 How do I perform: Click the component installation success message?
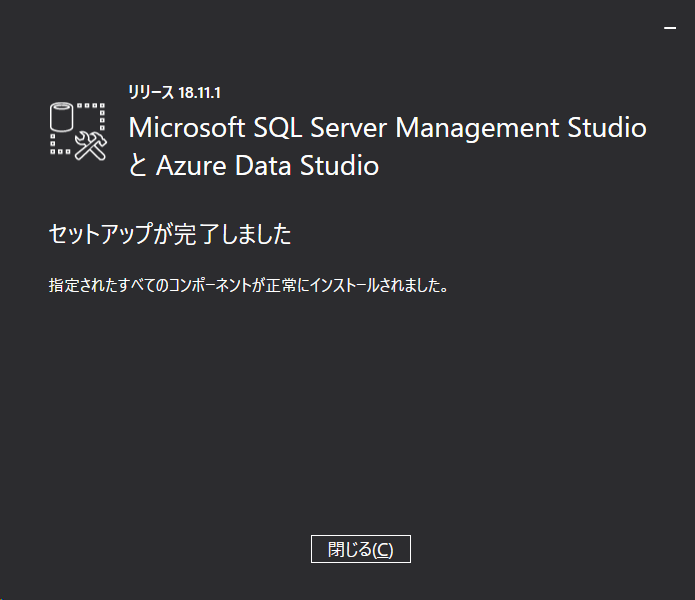pos(248,285)
